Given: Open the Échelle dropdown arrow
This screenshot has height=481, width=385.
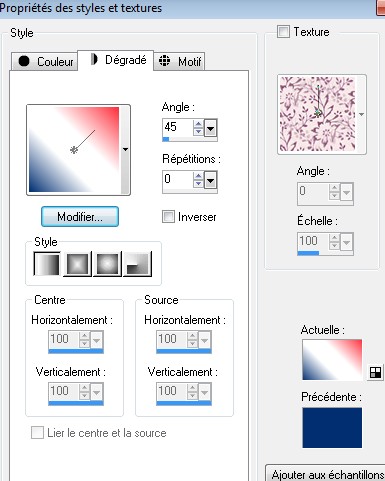Looking at the screenshot, I should (x=346, y=242).
